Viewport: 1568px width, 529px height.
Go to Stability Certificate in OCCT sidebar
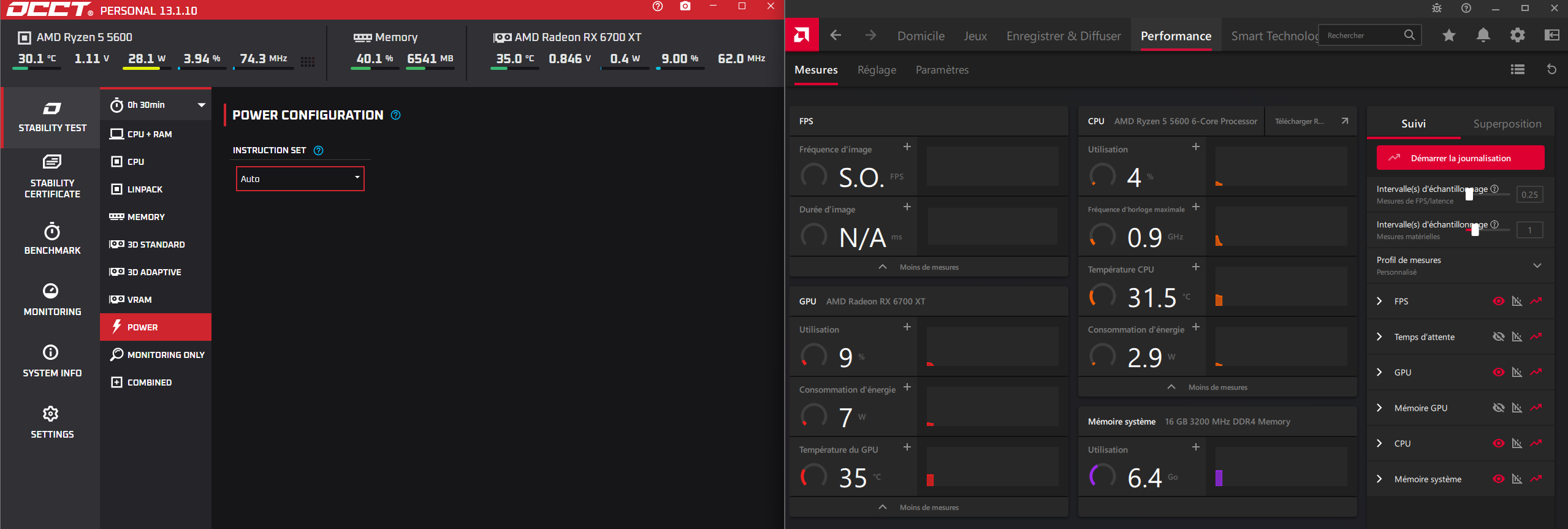point(52,177)
